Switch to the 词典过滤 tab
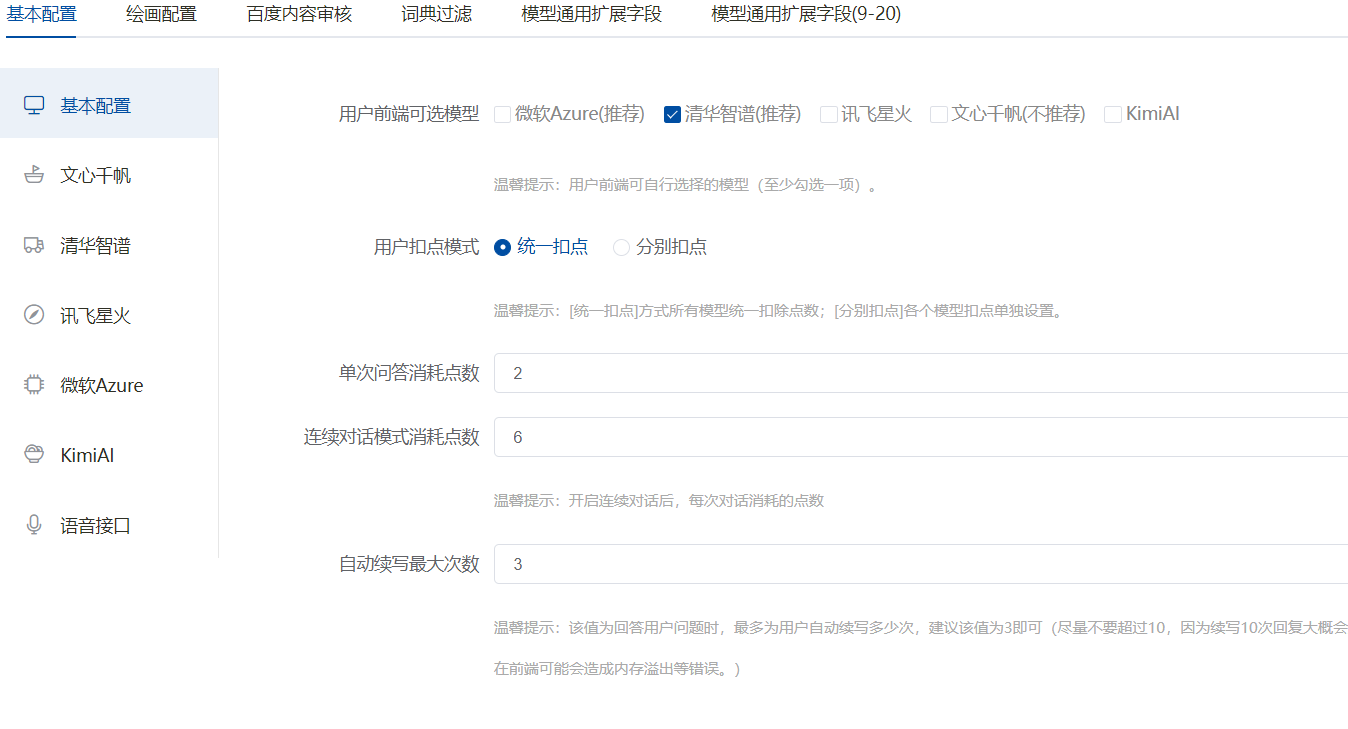This screenshot has height=729, width=1348. point(437,14)
